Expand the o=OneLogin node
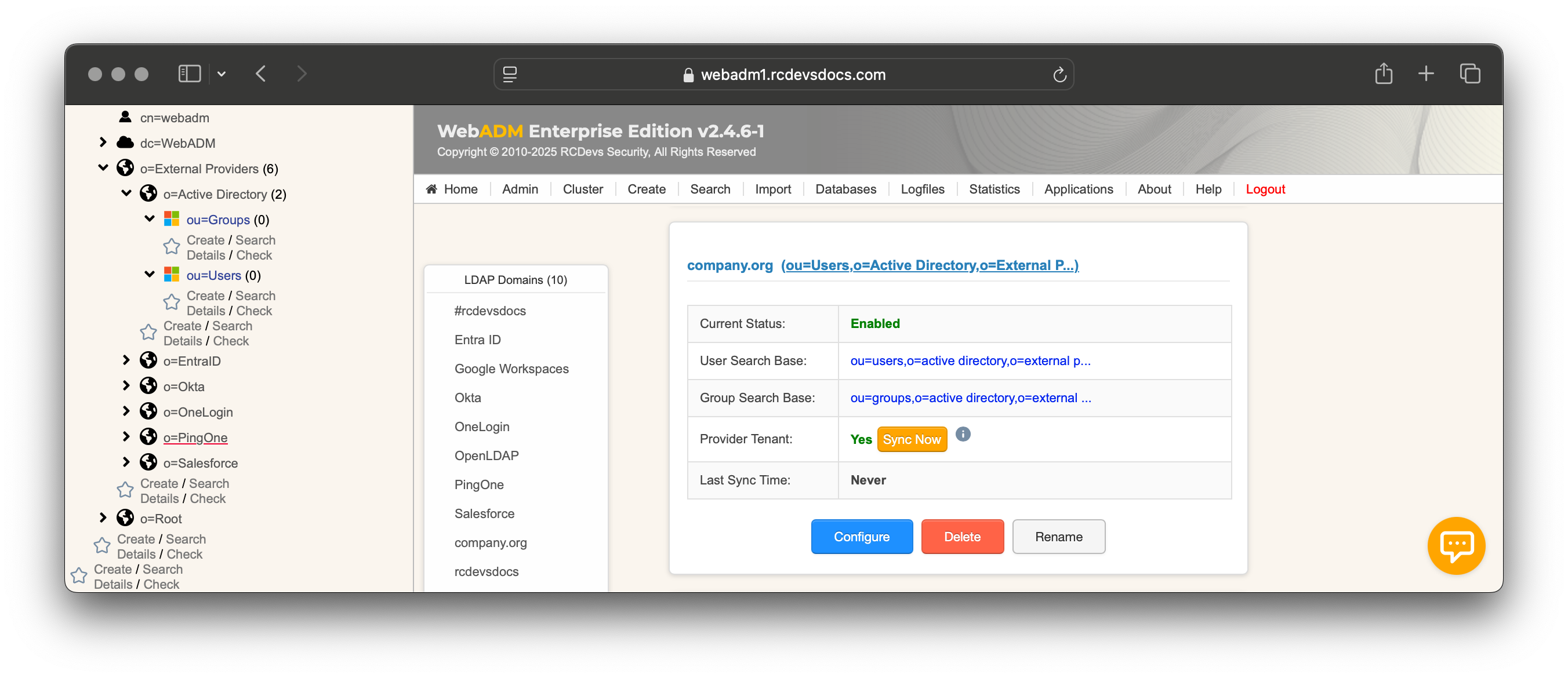The image size is (1568, 678). pyautogui.click(x=126, y=411)
